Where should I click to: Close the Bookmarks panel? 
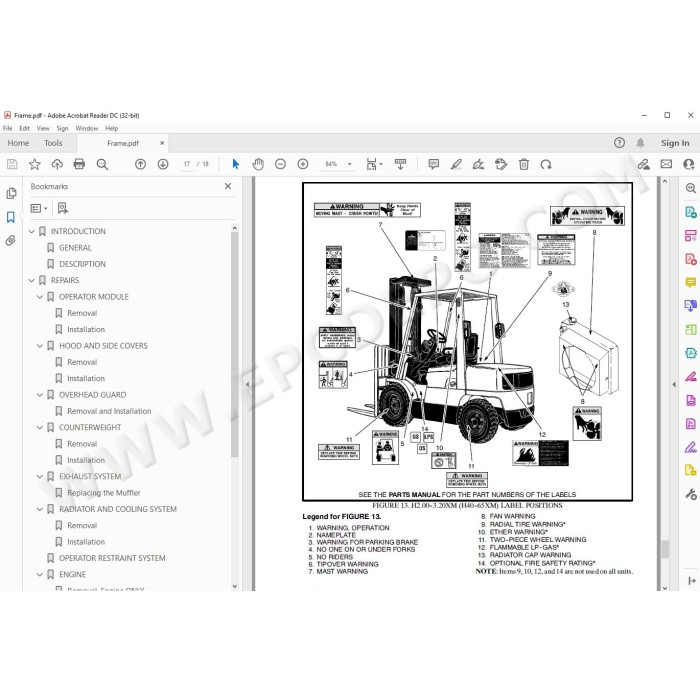[x=228, y=186]
